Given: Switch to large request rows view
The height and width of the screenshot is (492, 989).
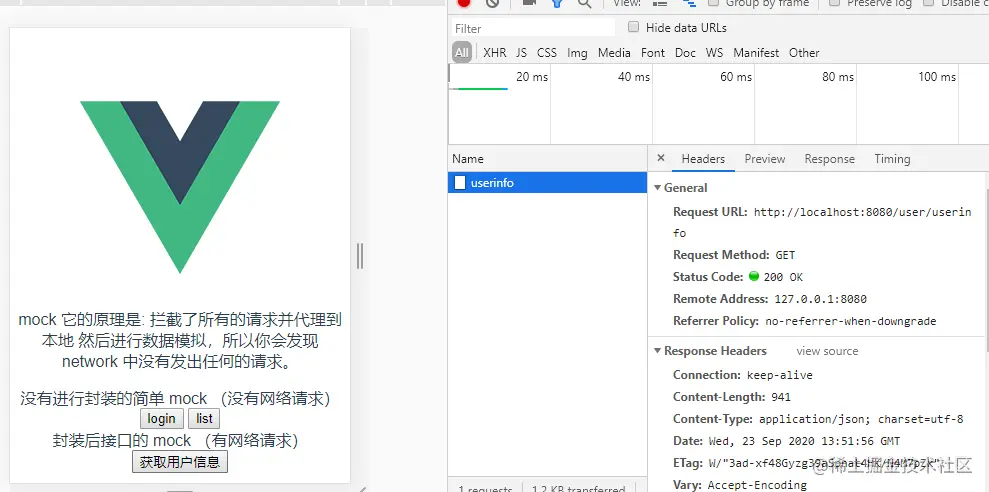Looking at the screenshot, I should point(660,3).
